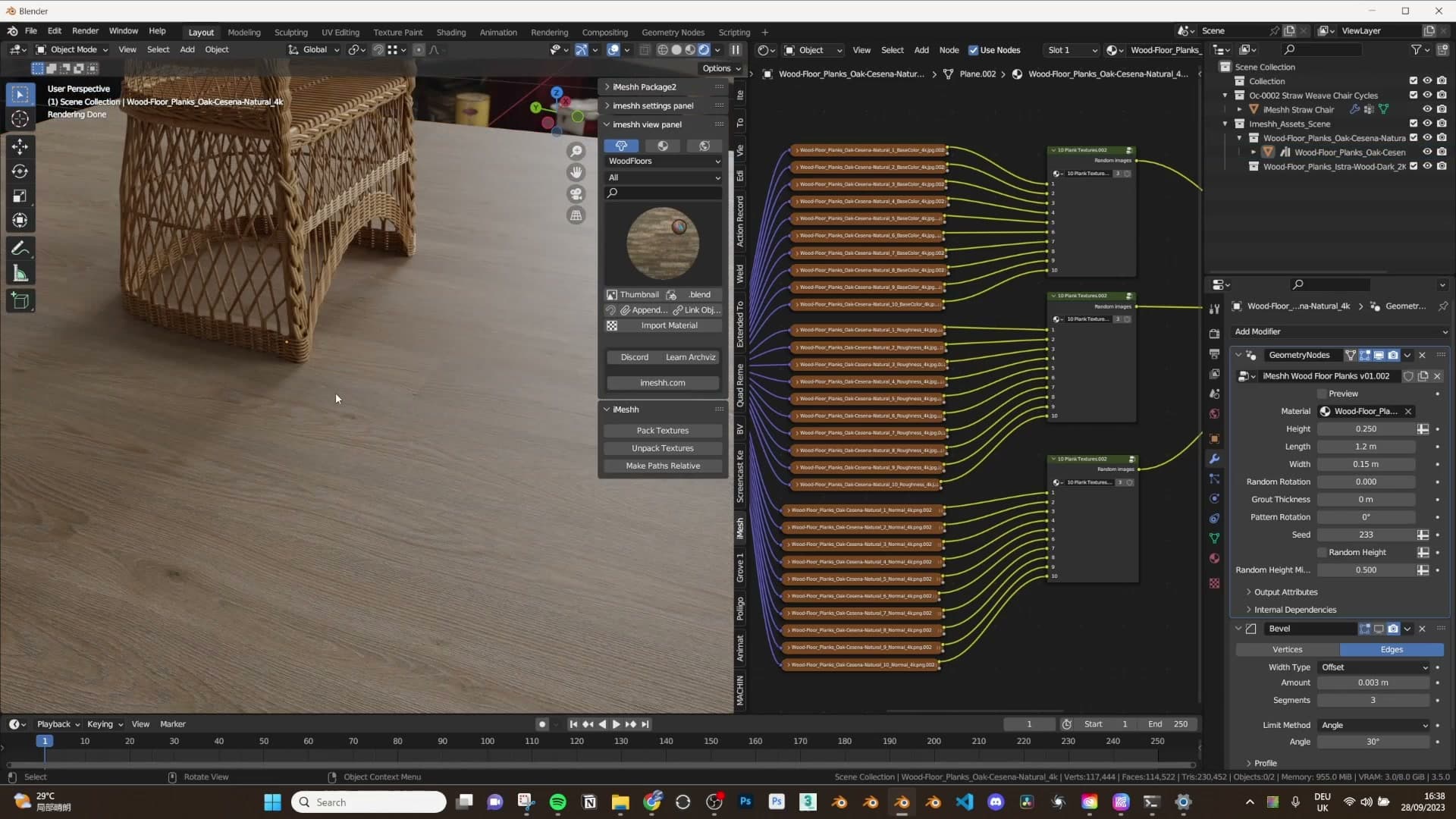Hide the Imeshh_Assets_Scene collection eye
The height and width of the screenshot is (819, 1456).
pyautogui.click(x=1427, y=124)
